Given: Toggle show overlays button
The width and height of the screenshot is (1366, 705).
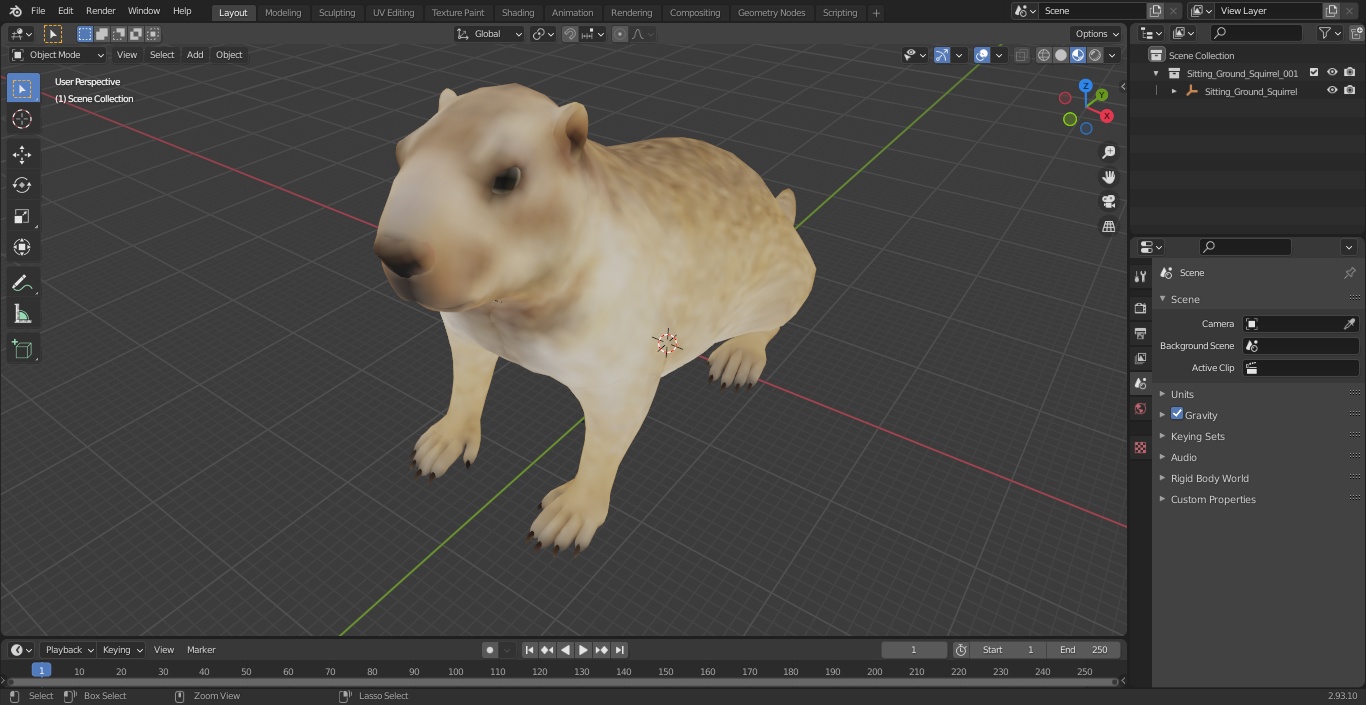Looking at the screenshot, I should 982,55.
